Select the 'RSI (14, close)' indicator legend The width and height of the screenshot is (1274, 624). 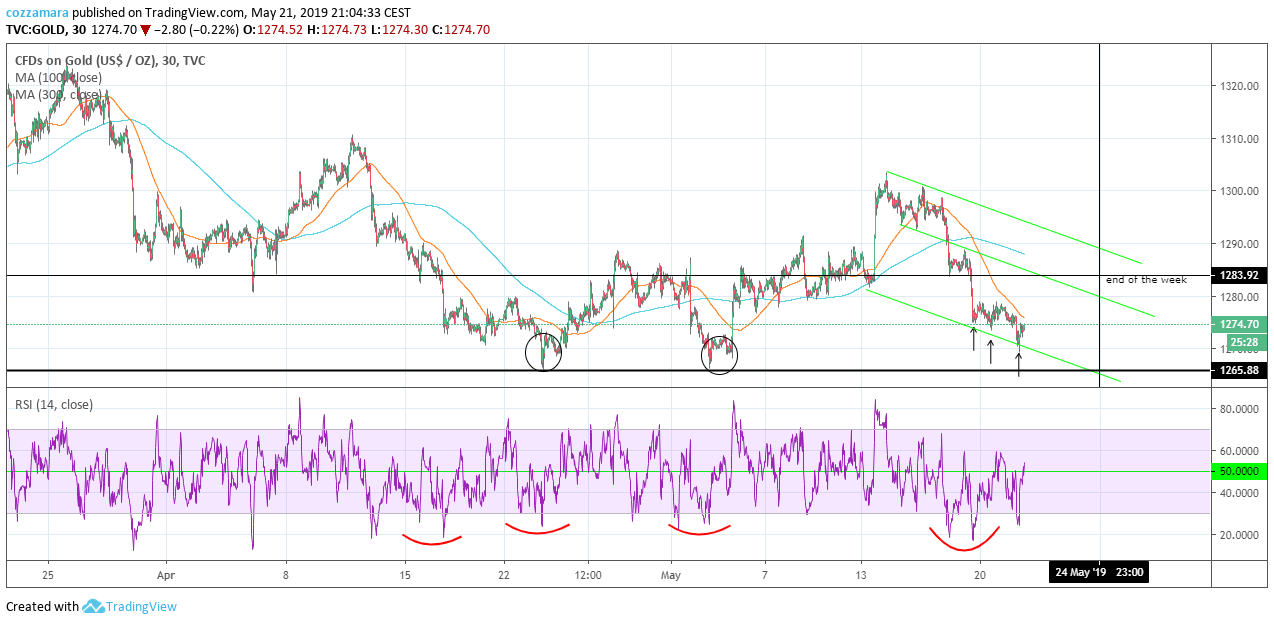(54, 405)
